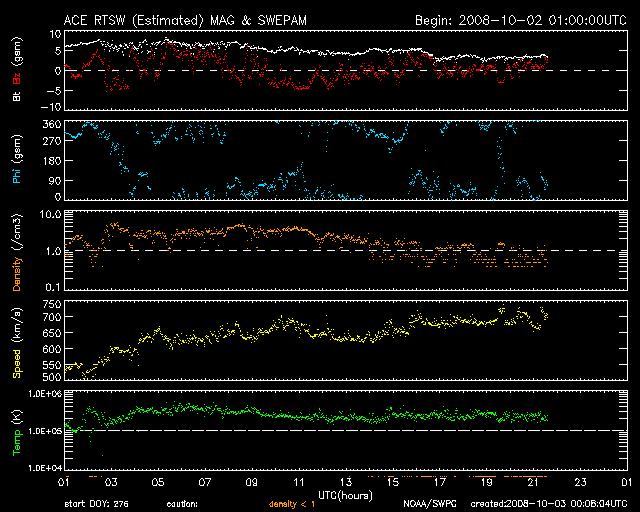Click the '09' hour label on the time axis
Viewport: 640px width, 512px height.
coord(252,482)
